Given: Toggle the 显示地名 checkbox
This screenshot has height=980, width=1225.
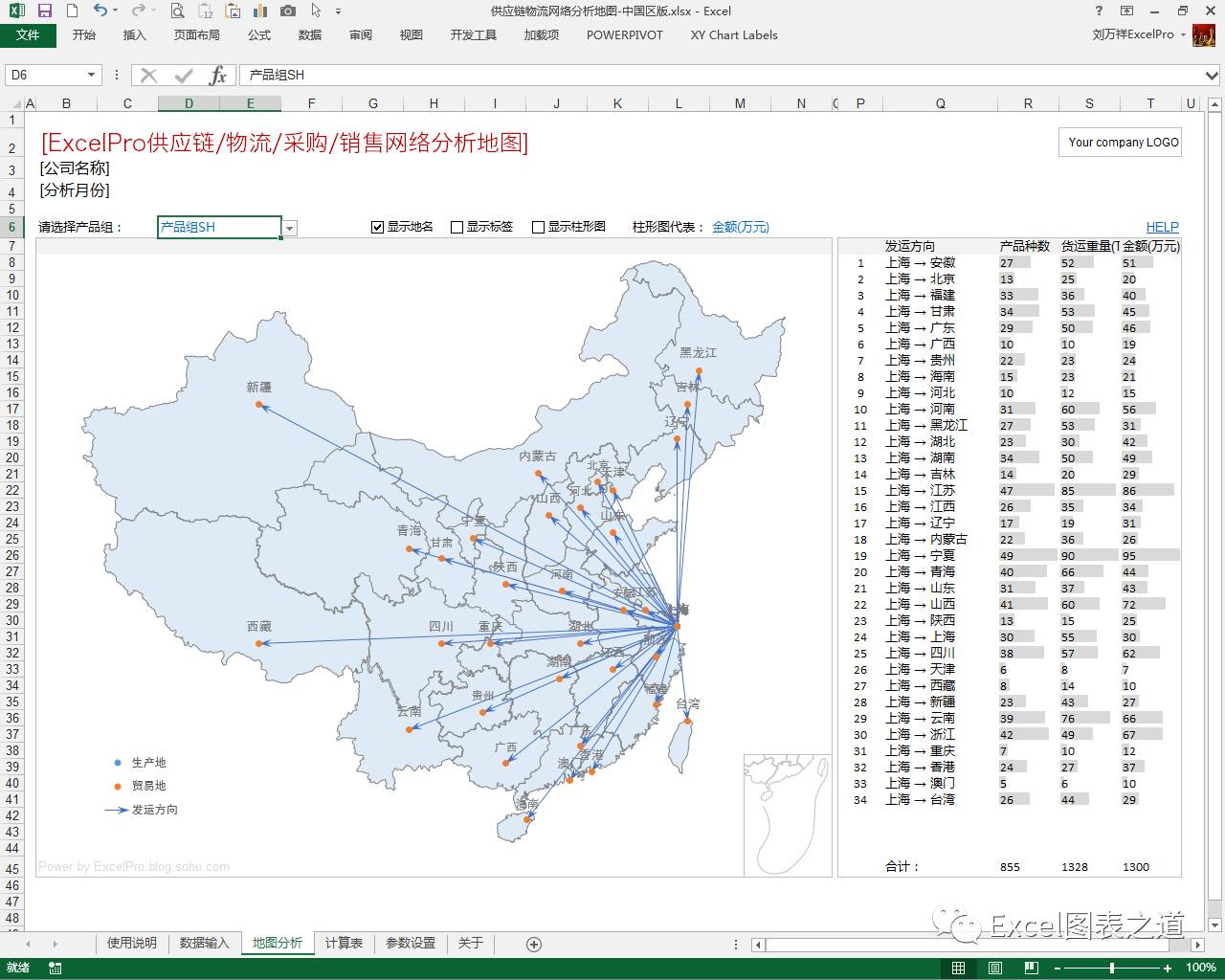Looking at the screenshot, I should pyautogui.click(x=378, y=228).
